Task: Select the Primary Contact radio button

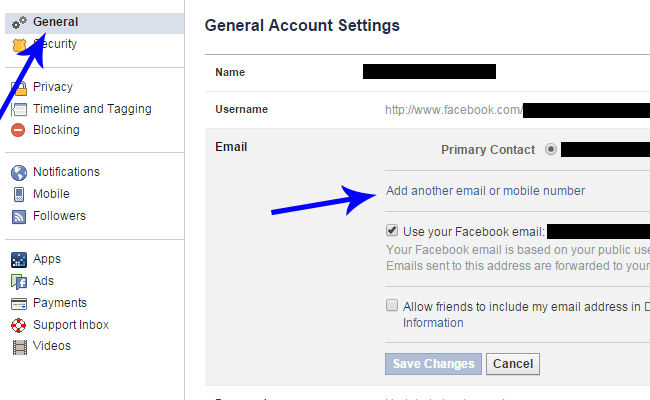Action: click(551, 149)
